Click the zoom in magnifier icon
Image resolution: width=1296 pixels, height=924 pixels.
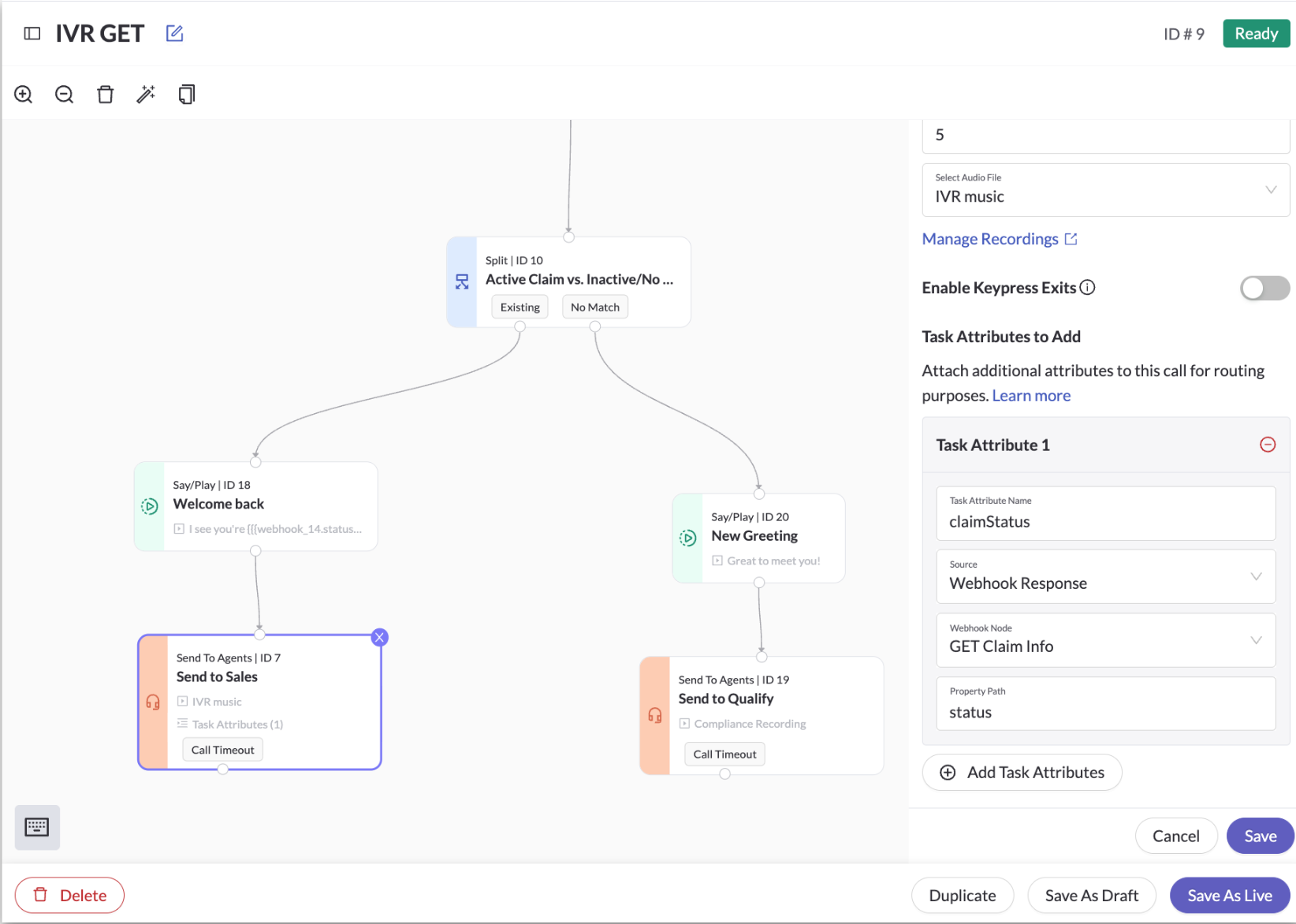[24, 95]
